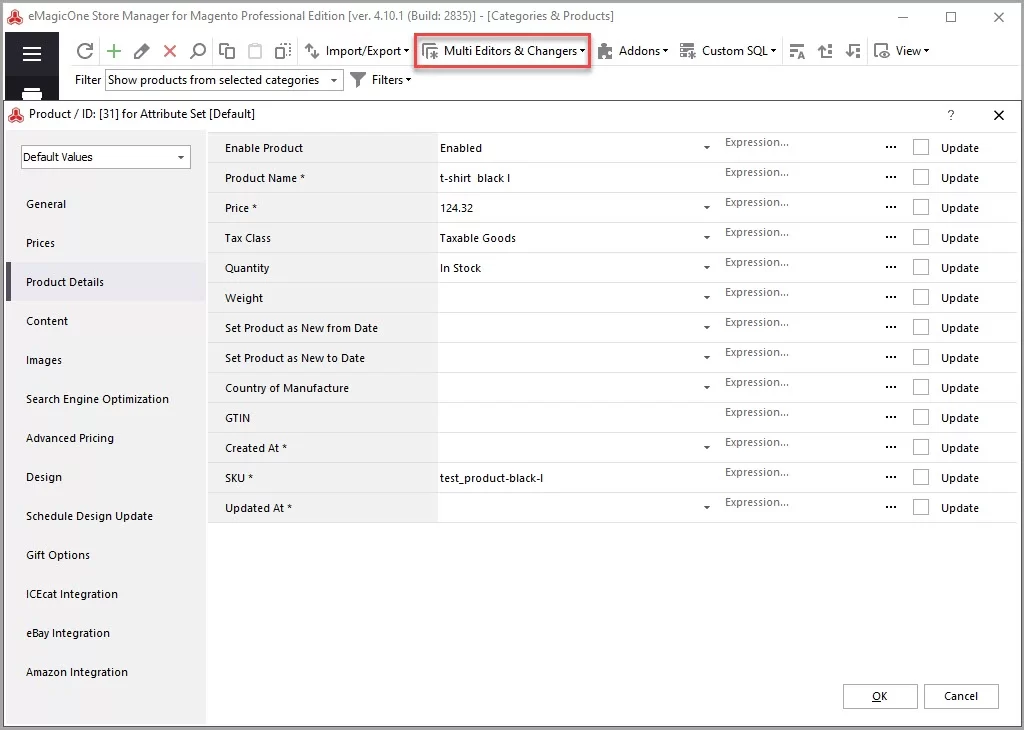Click the move down sort icon
The width and height of the screenshot is (1024, 730).
pyautogui.click(x=852, y=51)
